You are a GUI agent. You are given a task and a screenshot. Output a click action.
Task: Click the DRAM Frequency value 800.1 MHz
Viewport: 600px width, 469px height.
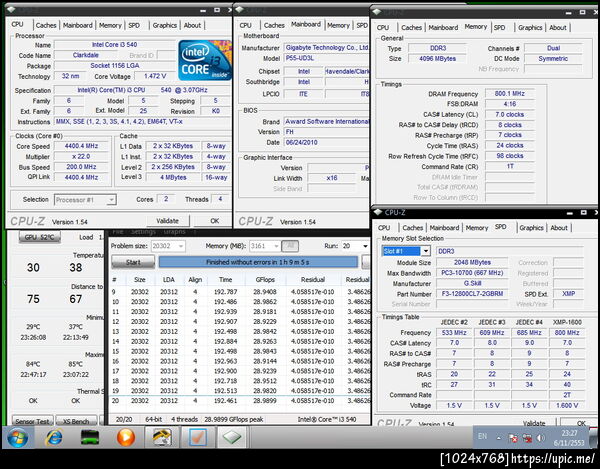[509, 94]
